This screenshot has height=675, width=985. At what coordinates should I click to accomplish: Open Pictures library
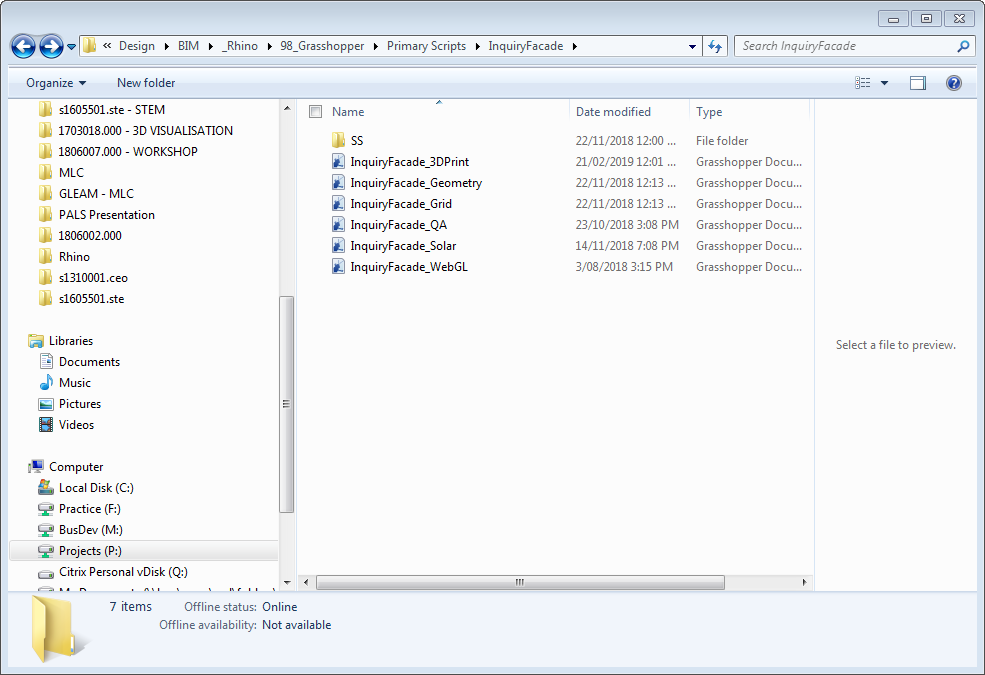80,404
